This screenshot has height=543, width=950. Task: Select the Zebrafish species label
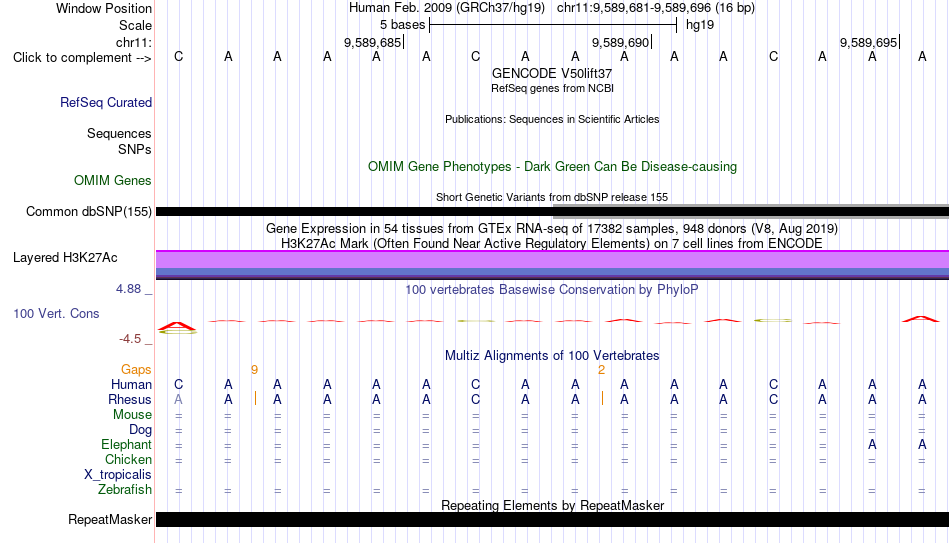(125, 490)
